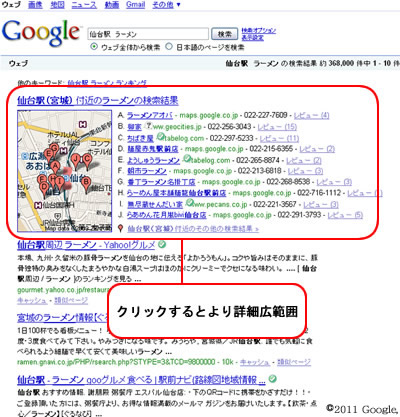Click map marker B on the map

[86, 184]
